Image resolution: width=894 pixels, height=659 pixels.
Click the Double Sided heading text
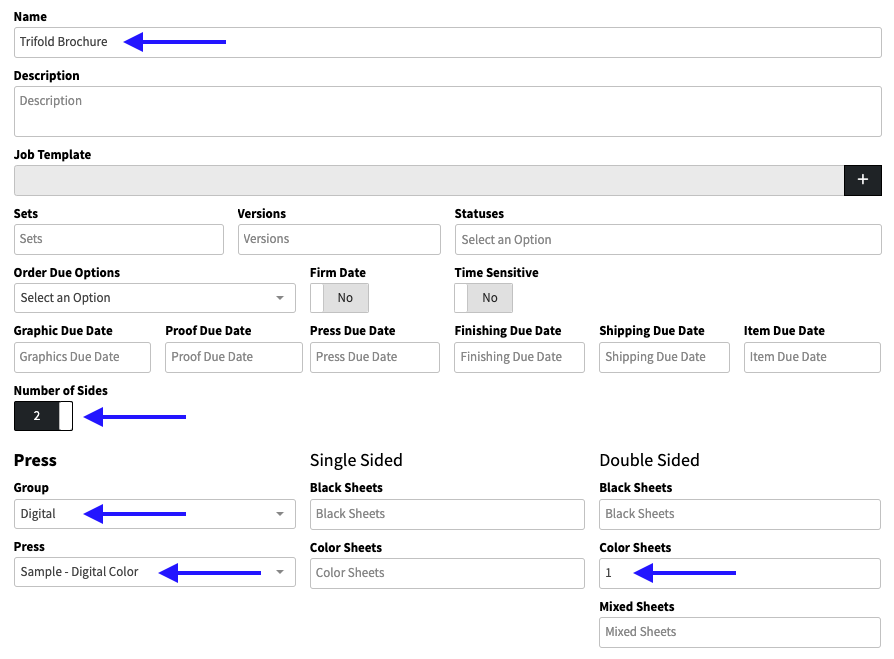tap(649, 460)
